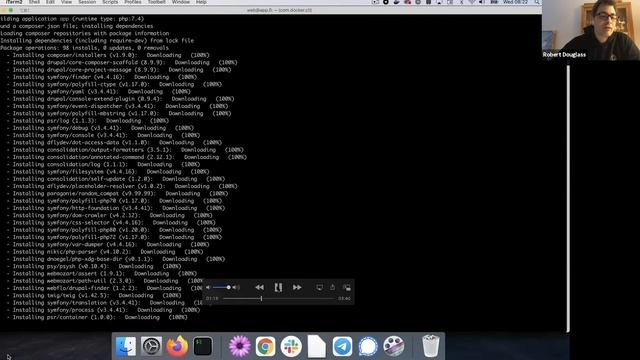Open Telegram from the dock

(342, 346)
